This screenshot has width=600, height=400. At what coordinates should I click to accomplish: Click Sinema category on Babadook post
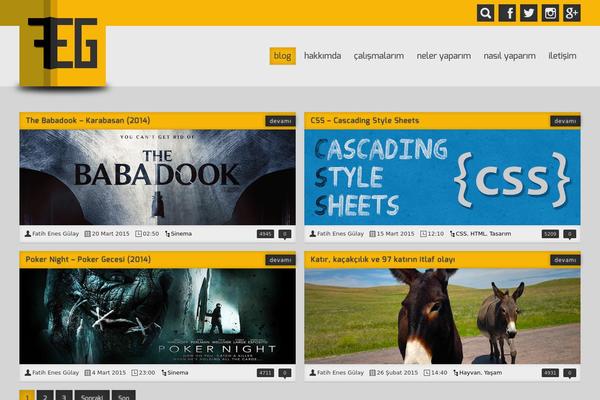click(181, 233)
